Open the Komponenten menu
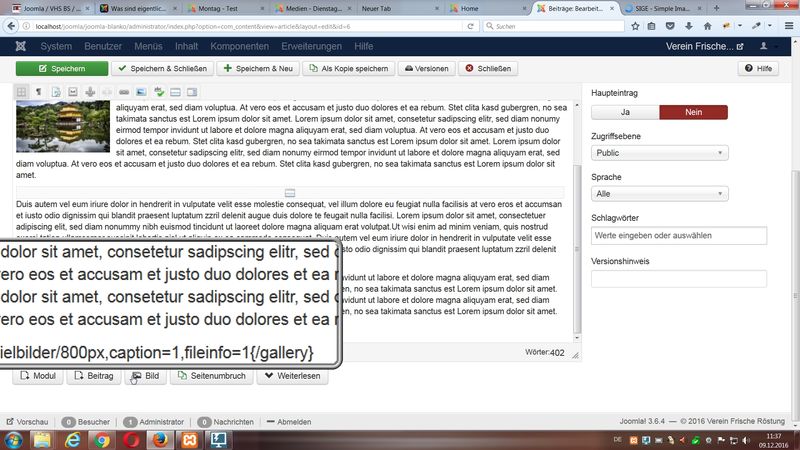 point(239,46)
